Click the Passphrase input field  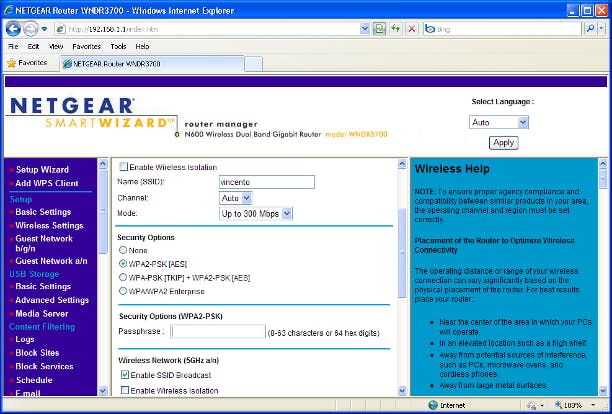pos(218,332)
